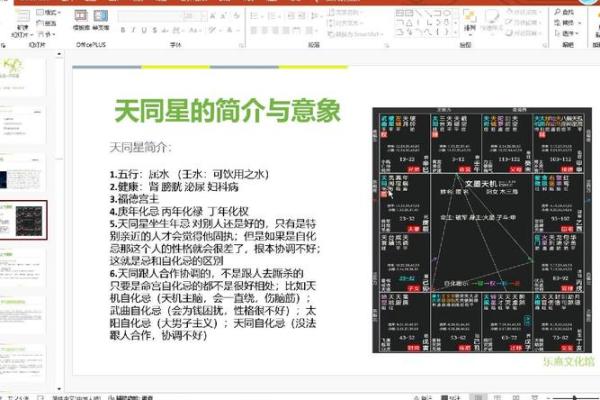This screenshot has width=600, height=400.
Task: Select the first slide thumbnail
Action: click(x=23, y=75)
